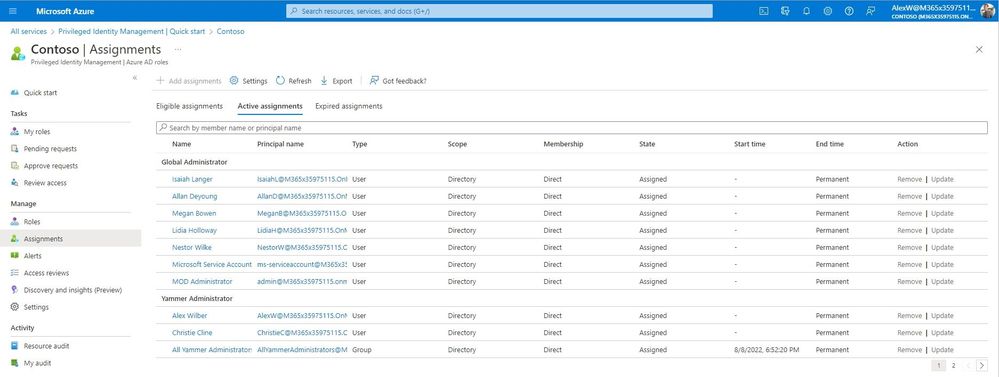Viewport: 999px width, 377px height.
Task: Click Update for All Yammer Administrators
Action: click(x=942, y=350)
